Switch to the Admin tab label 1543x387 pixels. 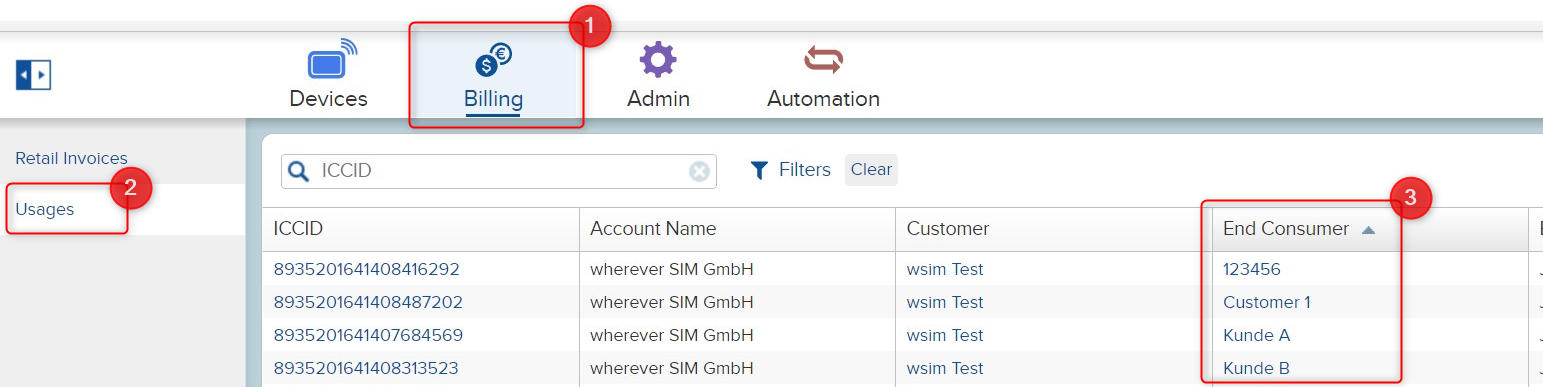point(658,99)
